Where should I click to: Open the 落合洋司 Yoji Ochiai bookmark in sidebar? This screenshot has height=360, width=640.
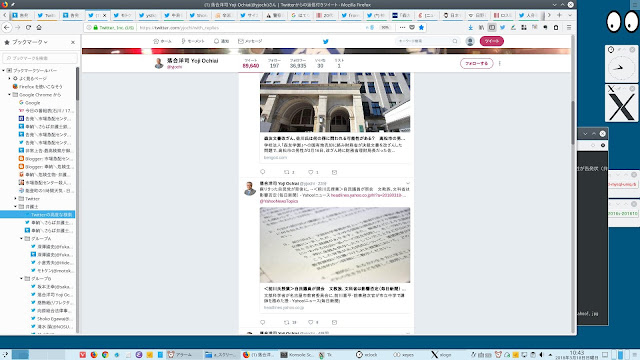pyautogui.click(x=52, y=294)
